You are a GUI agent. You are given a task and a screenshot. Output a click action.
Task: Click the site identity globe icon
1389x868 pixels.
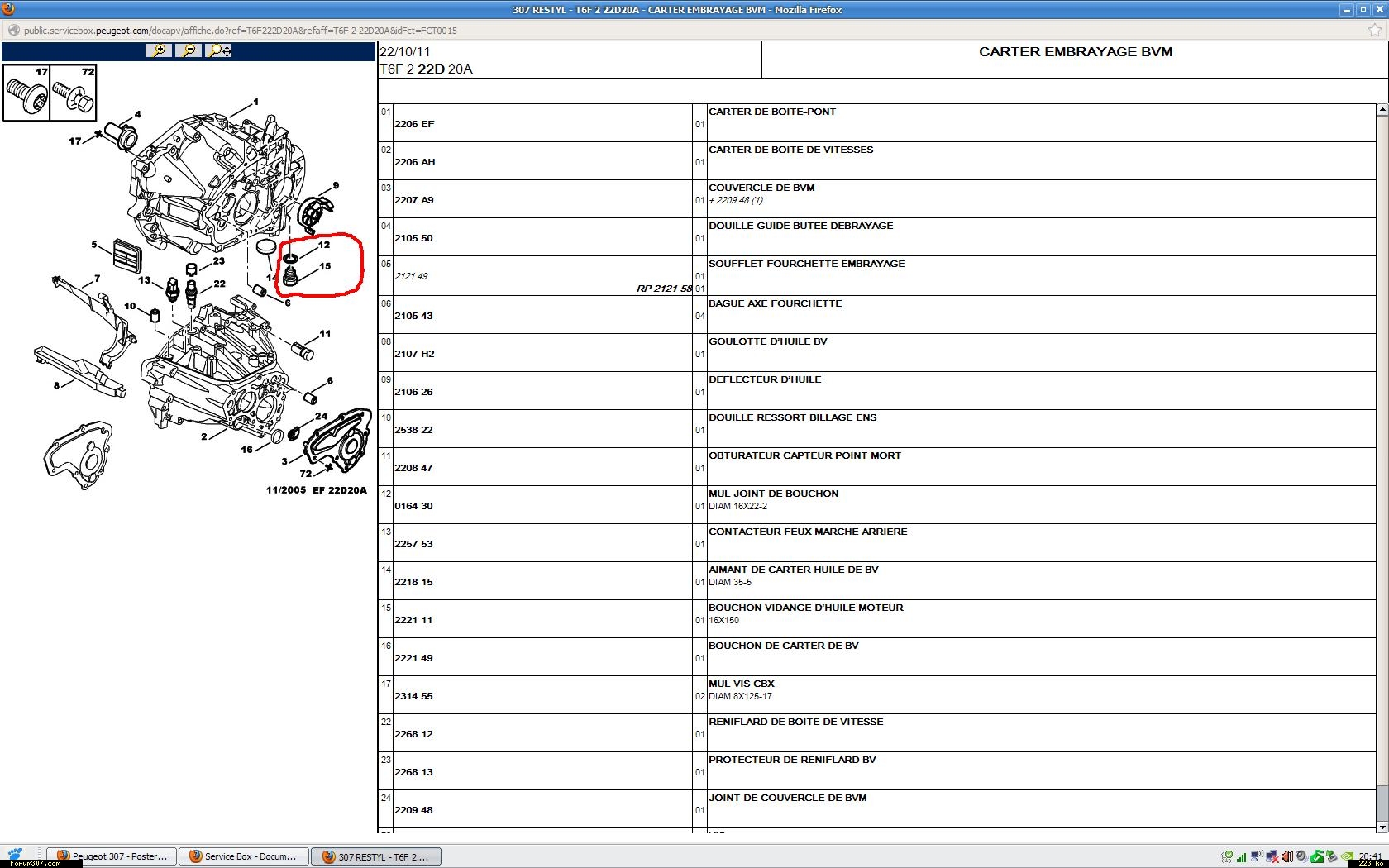[12, 31]
